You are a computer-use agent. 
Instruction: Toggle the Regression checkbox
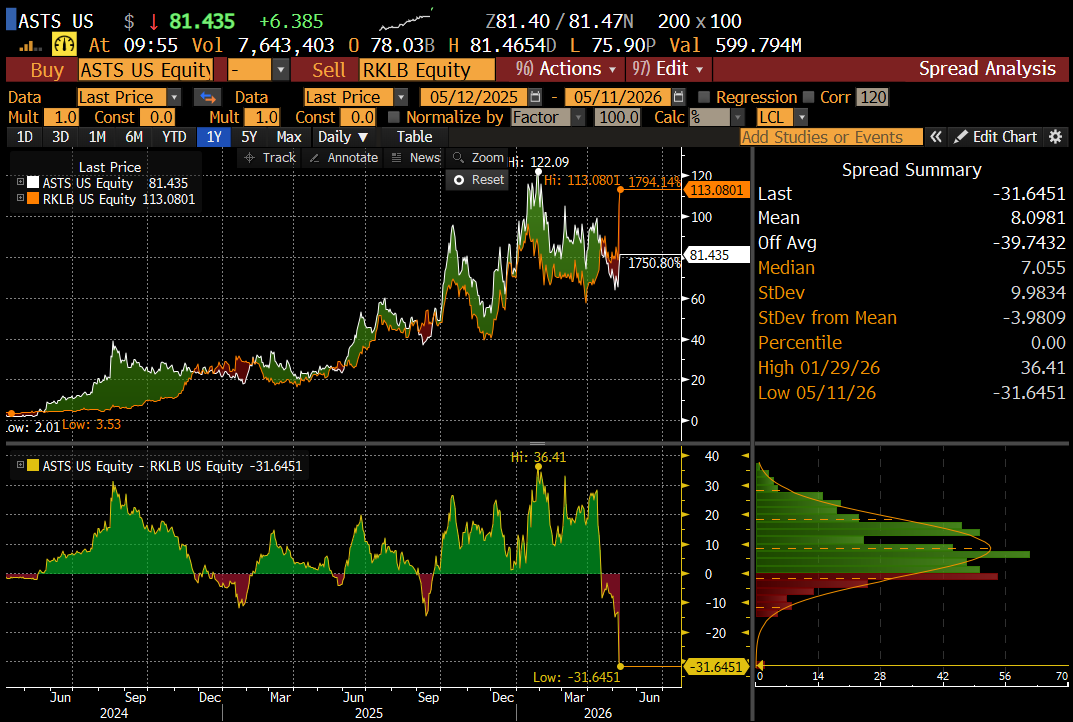[x=703, y=97]
